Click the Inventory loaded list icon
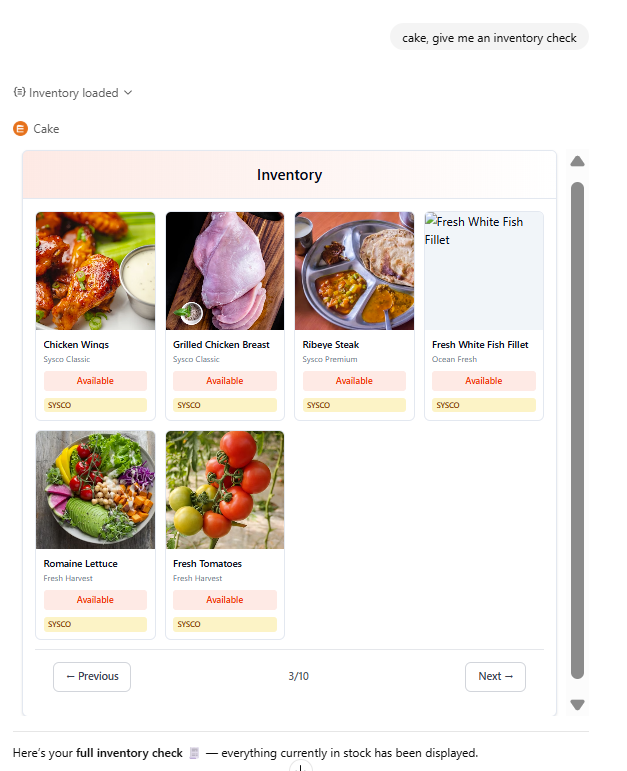Viewport: 627px width, 771px height. (19, 93)
